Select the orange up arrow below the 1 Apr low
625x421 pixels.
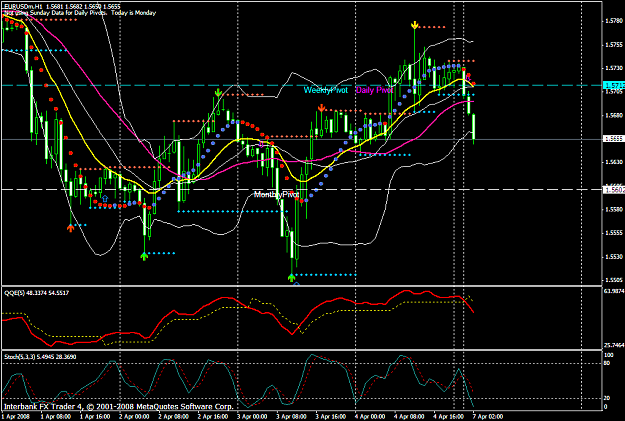click(71, 228)
